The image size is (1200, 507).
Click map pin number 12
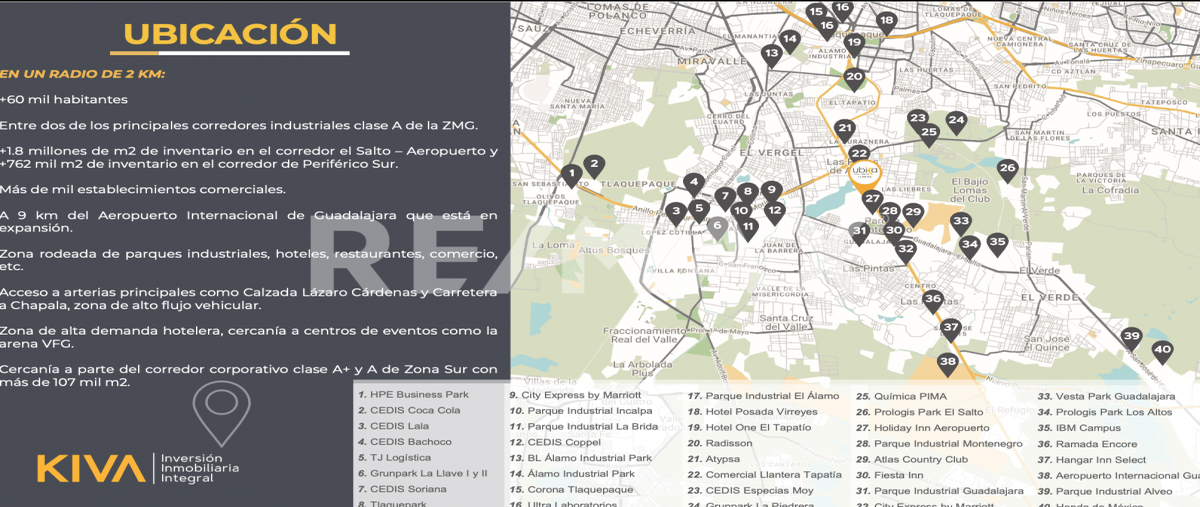tap(774, 212)
